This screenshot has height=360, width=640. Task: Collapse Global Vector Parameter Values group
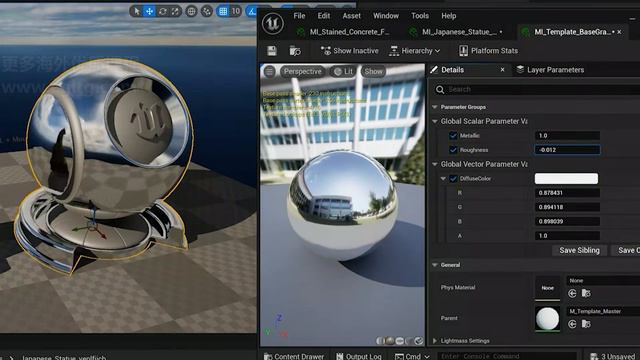(x=435, y=164)
